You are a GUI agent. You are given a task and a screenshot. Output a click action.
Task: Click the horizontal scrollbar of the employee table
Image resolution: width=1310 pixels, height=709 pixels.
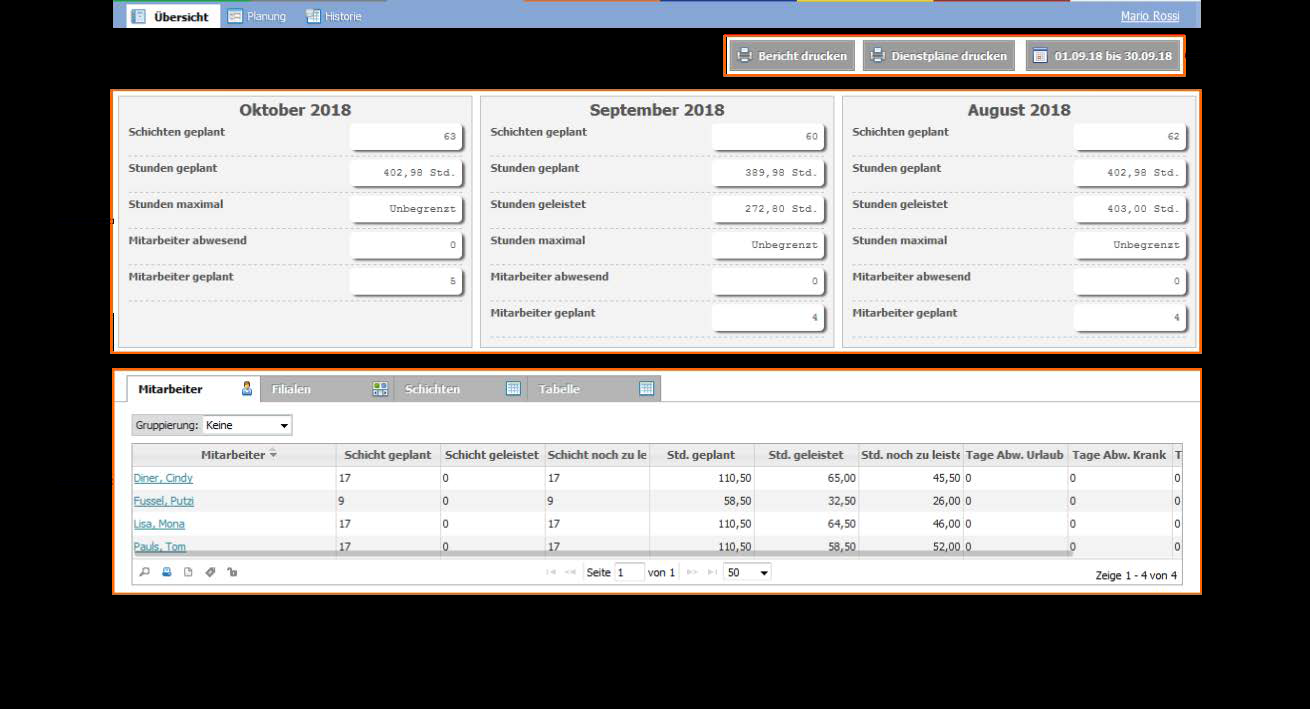click(x=602, y=553)
